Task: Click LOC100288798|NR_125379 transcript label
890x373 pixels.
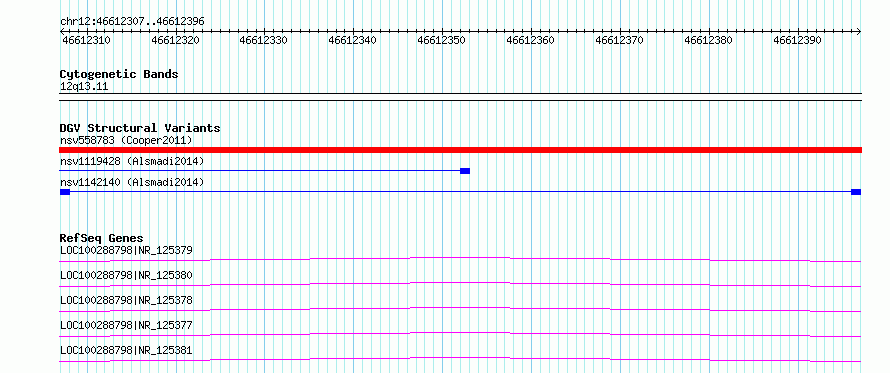Action: (x=126, y=250)
